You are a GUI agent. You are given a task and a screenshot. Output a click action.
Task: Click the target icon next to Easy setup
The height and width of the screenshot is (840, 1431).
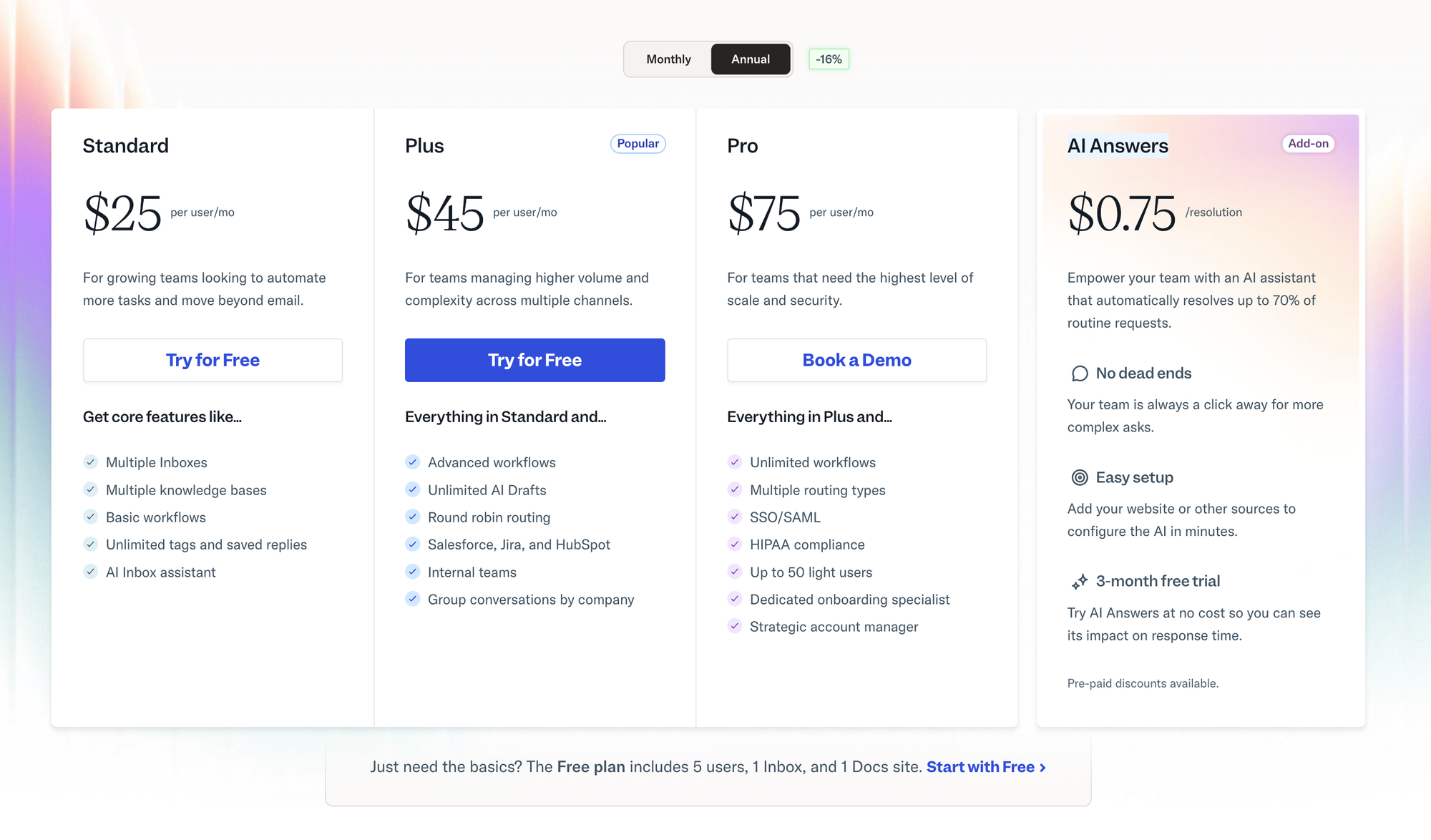click(1079, 477)
